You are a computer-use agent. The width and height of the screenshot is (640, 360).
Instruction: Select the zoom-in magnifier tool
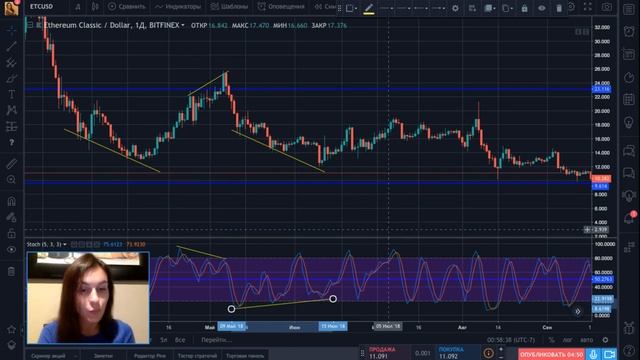11,180
